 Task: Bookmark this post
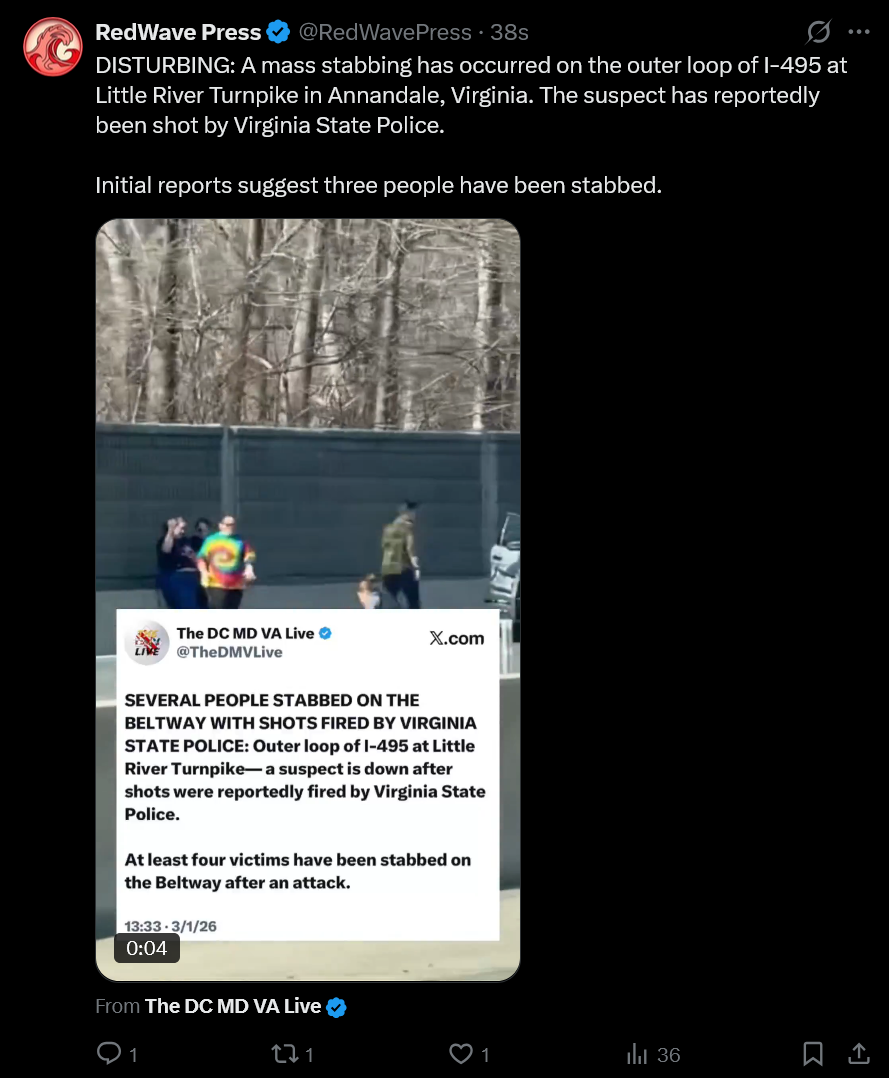coord(813,1053)
